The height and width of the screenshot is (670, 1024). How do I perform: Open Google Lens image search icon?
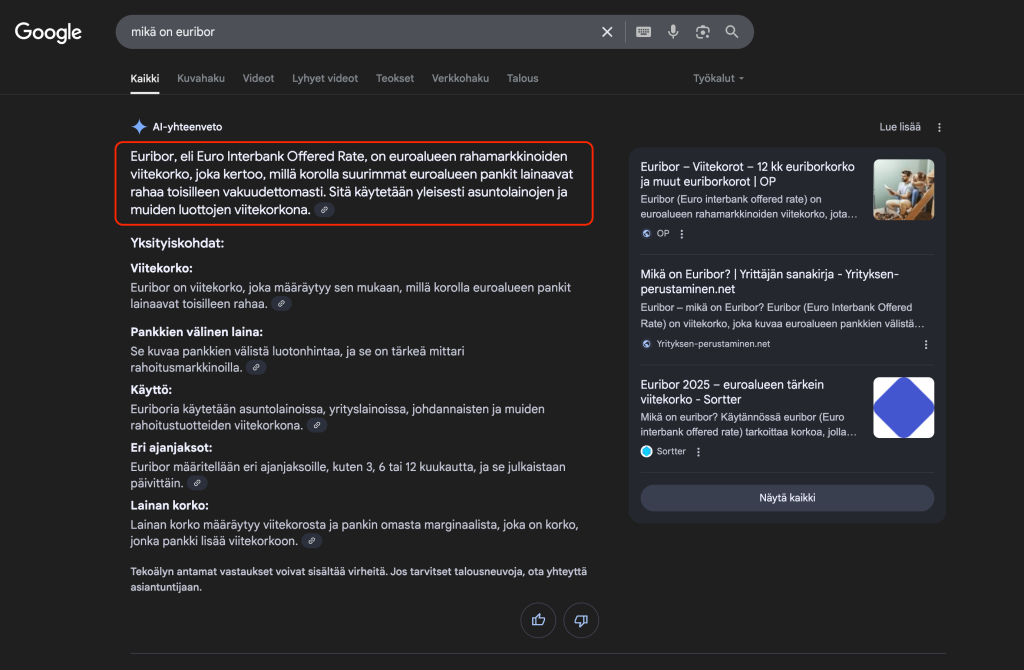tap(703, 32)
